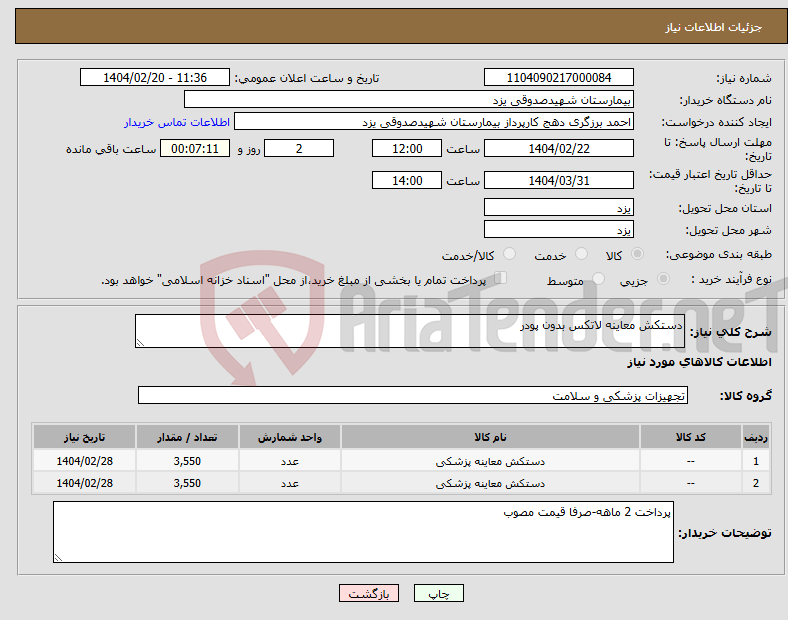The width and height of the screenshot is (788, 620).
Task: Click the تعداد / مقدار column header
Action: point(187,437)
